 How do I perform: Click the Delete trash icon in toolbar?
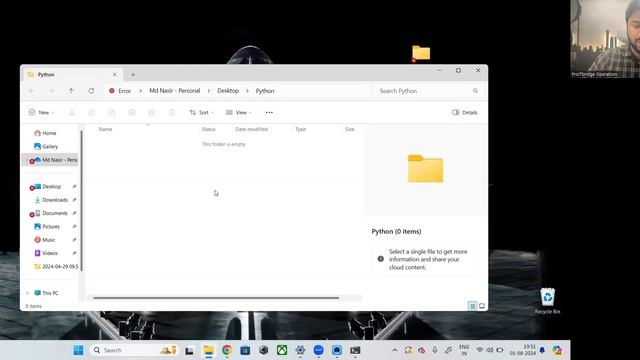172,112
